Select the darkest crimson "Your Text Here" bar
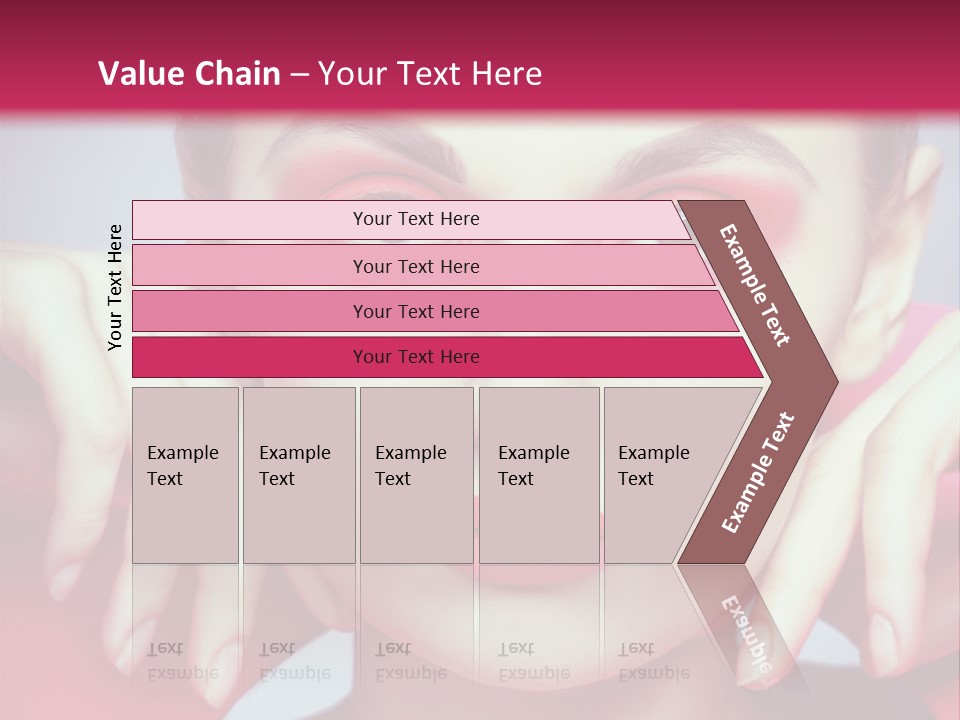This screenshot has height=720, width=960. click(415, 357)
